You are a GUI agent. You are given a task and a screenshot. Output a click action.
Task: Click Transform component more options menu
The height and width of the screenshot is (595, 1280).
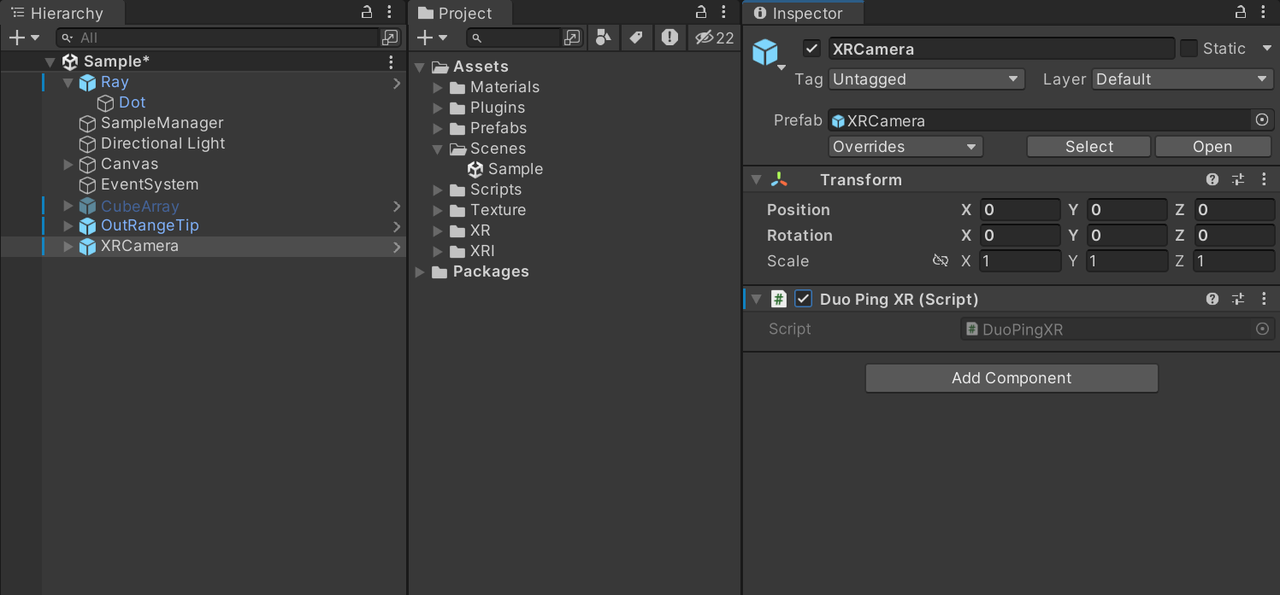click(1264, 180)
